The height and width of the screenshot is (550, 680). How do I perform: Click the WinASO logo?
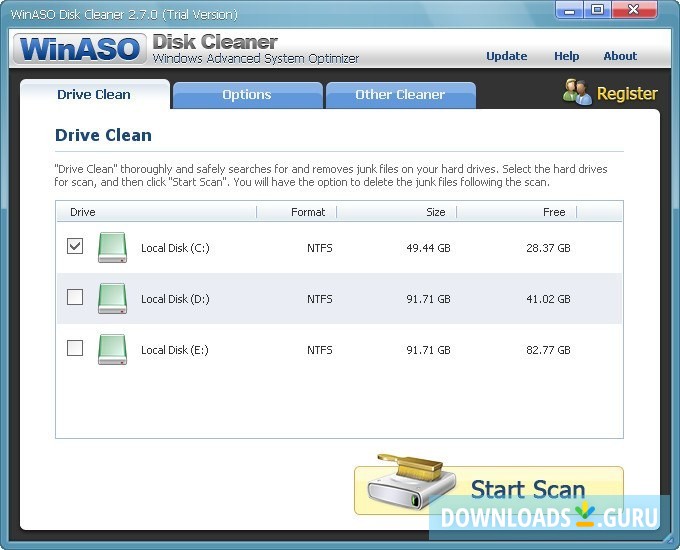pyautogui.click(x=79, y=49)
